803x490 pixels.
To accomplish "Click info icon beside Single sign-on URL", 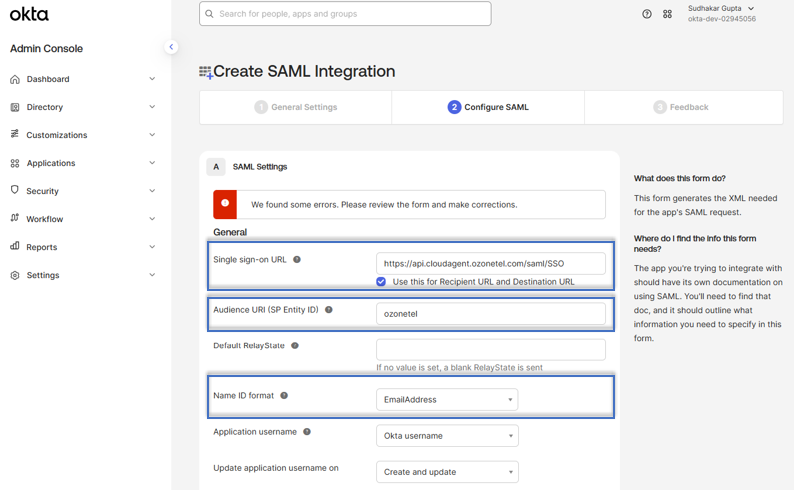I will click(297, 260).
